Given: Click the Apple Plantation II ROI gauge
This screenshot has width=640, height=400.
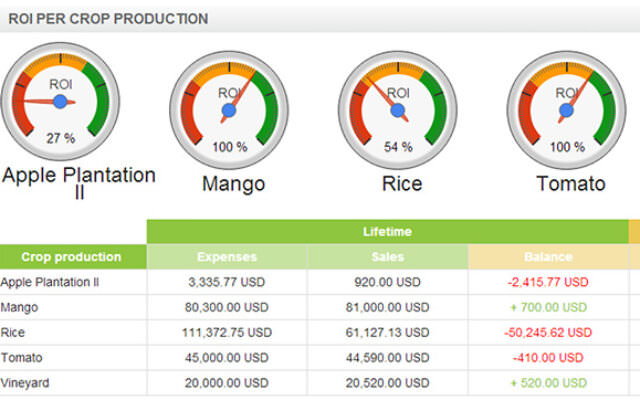Looking at the screenshot, I should pyautogui.click(x=60, y=101).
